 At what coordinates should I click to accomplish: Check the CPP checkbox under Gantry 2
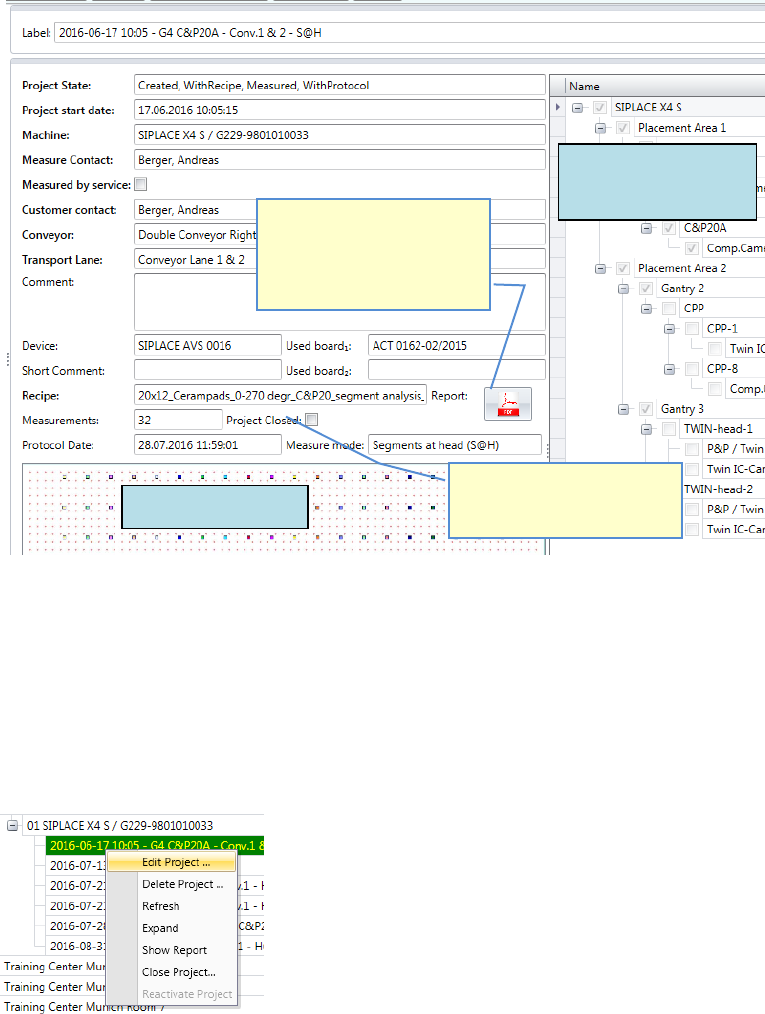click(669, 308)
